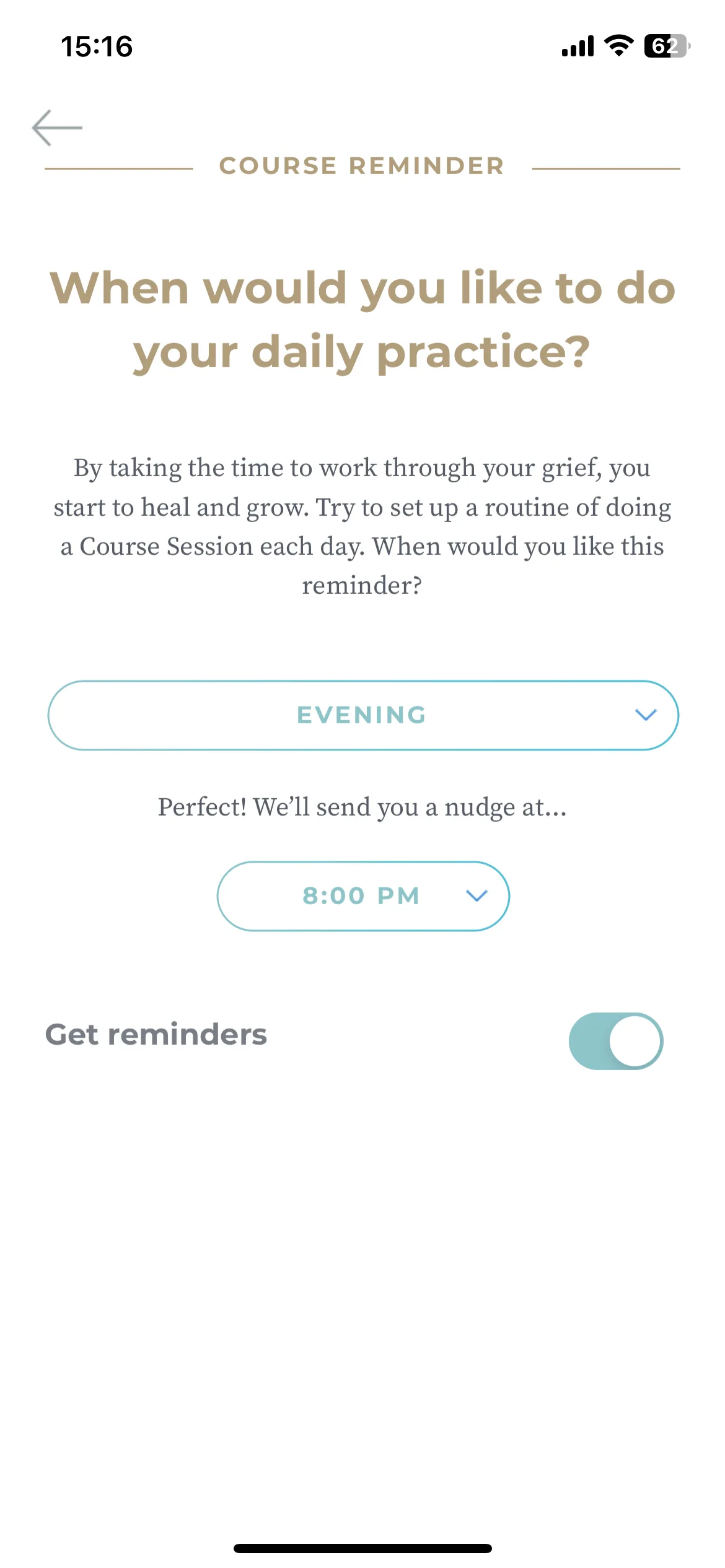Tap the battery indicator in status bar

(x=667, y=46)
